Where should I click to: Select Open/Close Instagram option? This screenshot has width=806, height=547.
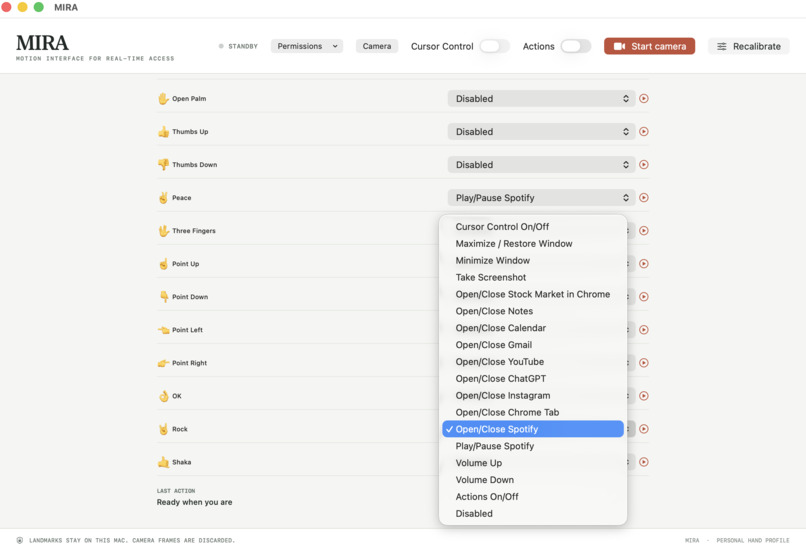[x=533, y=395]
